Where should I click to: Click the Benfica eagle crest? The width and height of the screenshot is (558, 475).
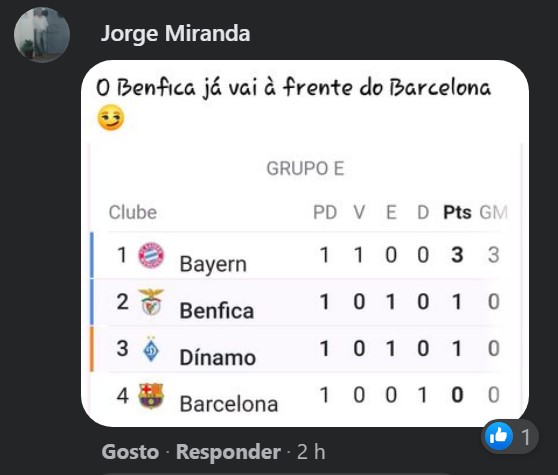pos(151,302)
